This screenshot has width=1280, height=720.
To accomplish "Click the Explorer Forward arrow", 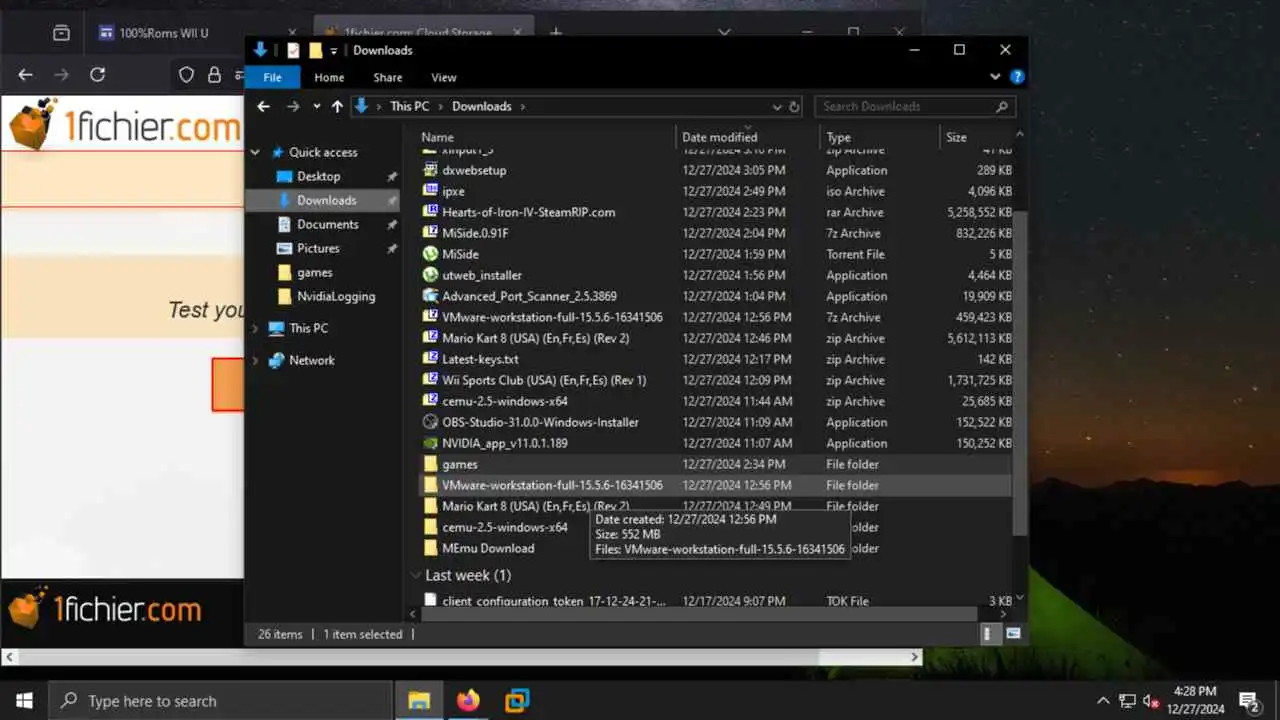I will click(x=293, y=106).
